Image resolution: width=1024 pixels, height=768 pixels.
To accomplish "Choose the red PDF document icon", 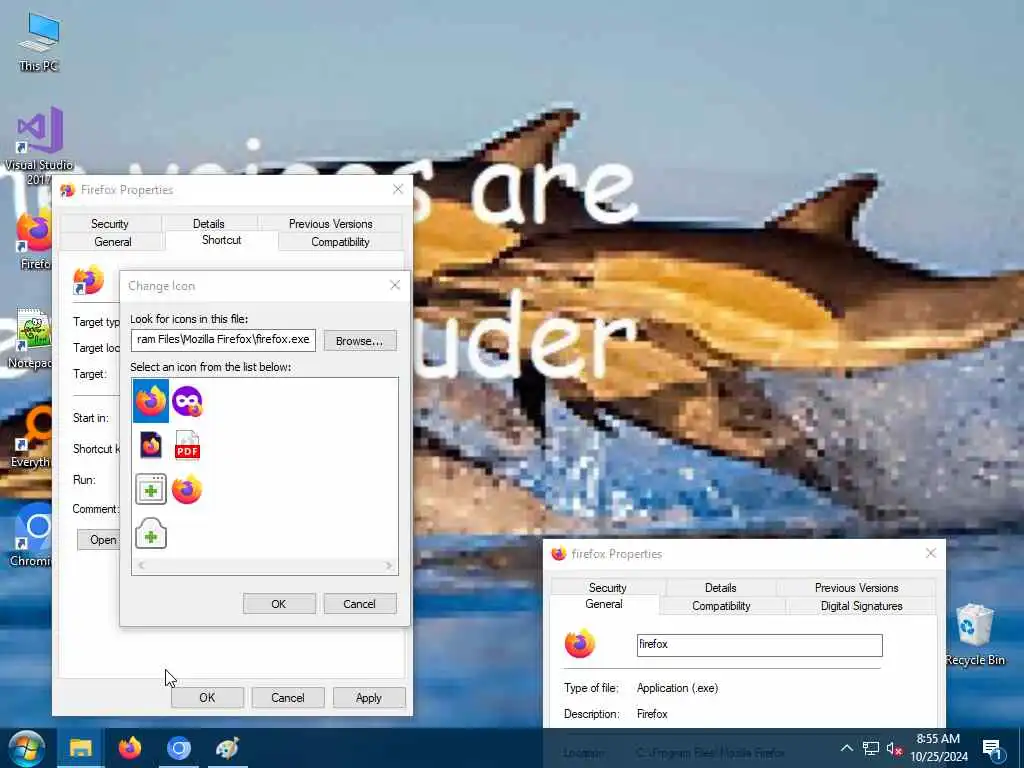I will 187,445.
